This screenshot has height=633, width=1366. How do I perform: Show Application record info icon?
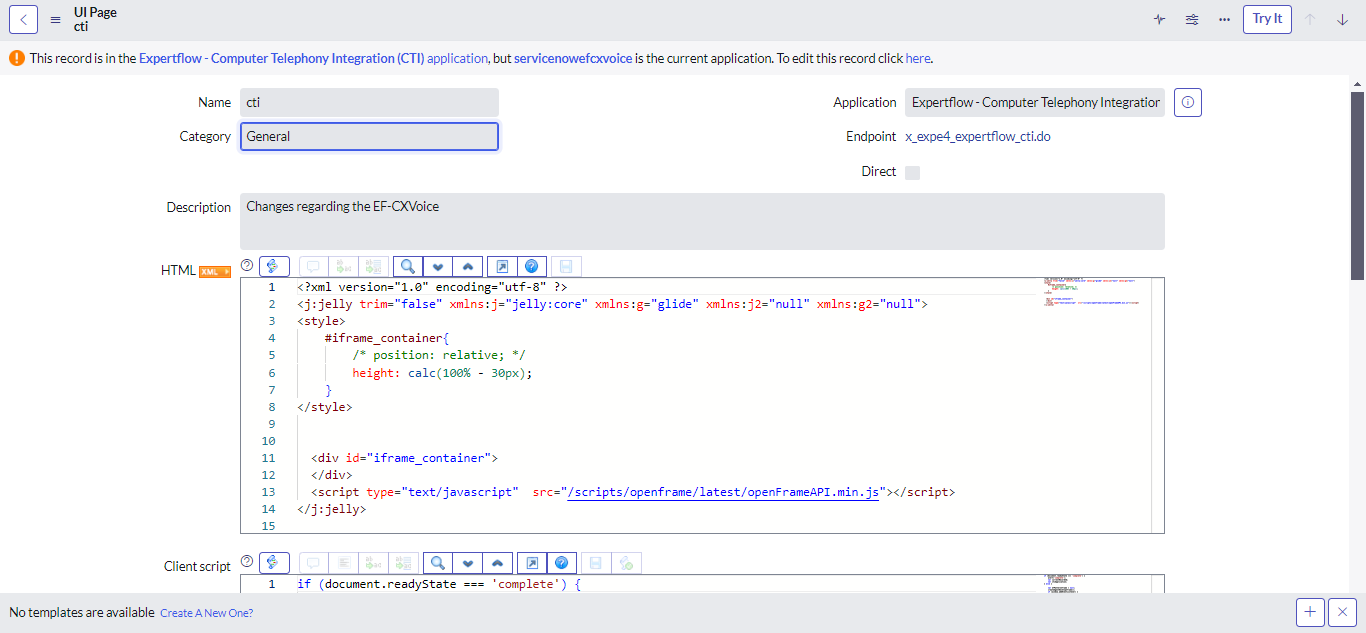click(1187, 102)
